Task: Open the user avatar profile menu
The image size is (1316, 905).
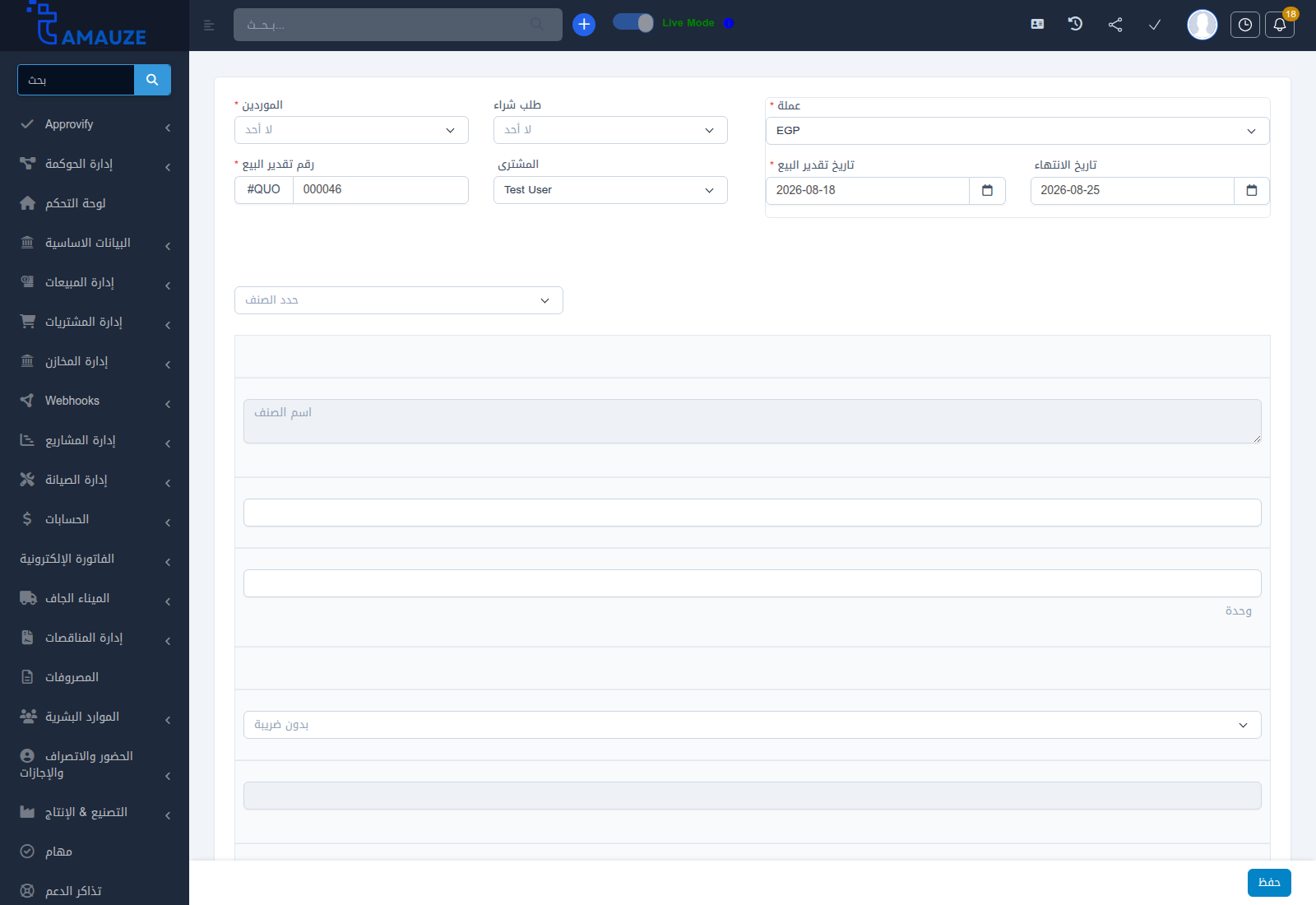Action: pos(1202,25)
